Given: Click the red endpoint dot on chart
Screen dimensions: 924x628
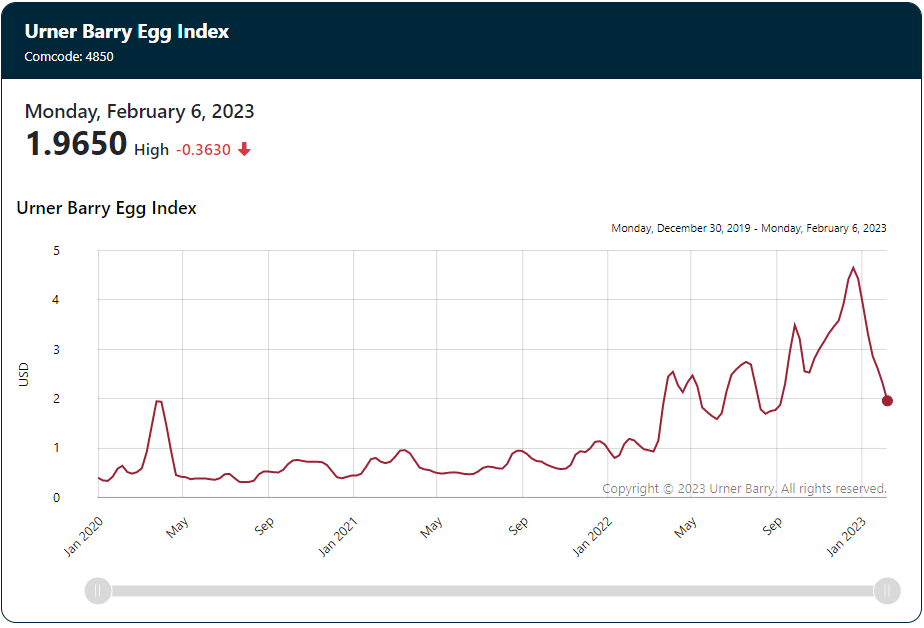Looking at the screenshot, I should pos(887,401).
